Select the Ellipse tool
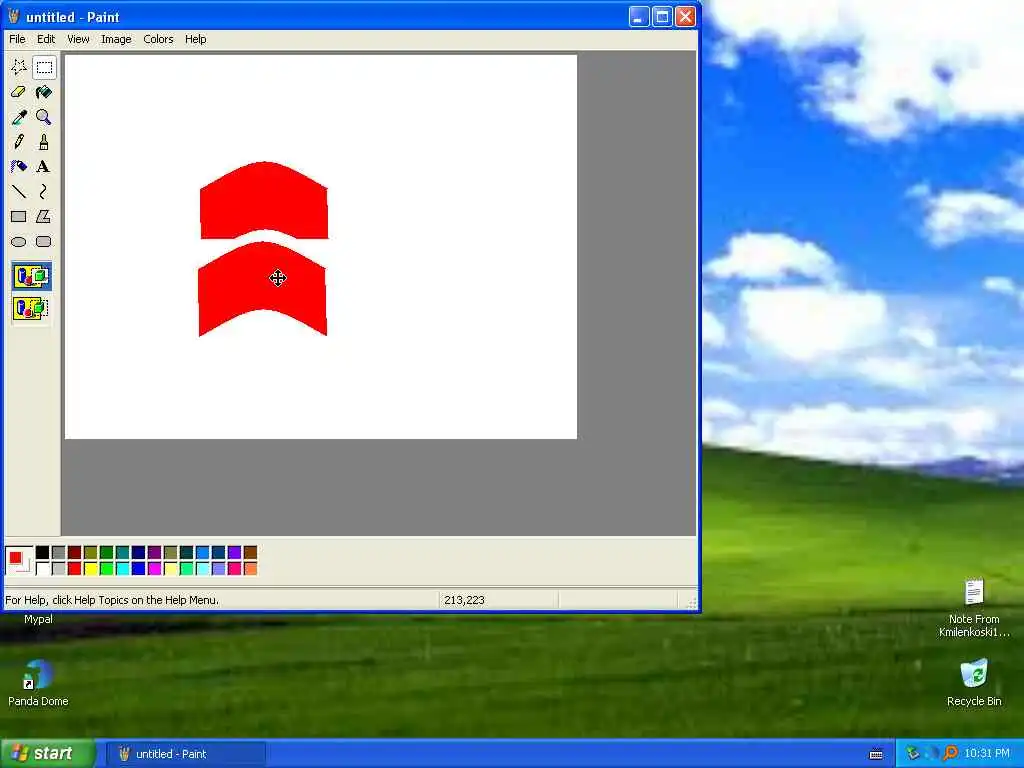 [x=19, y=242]
